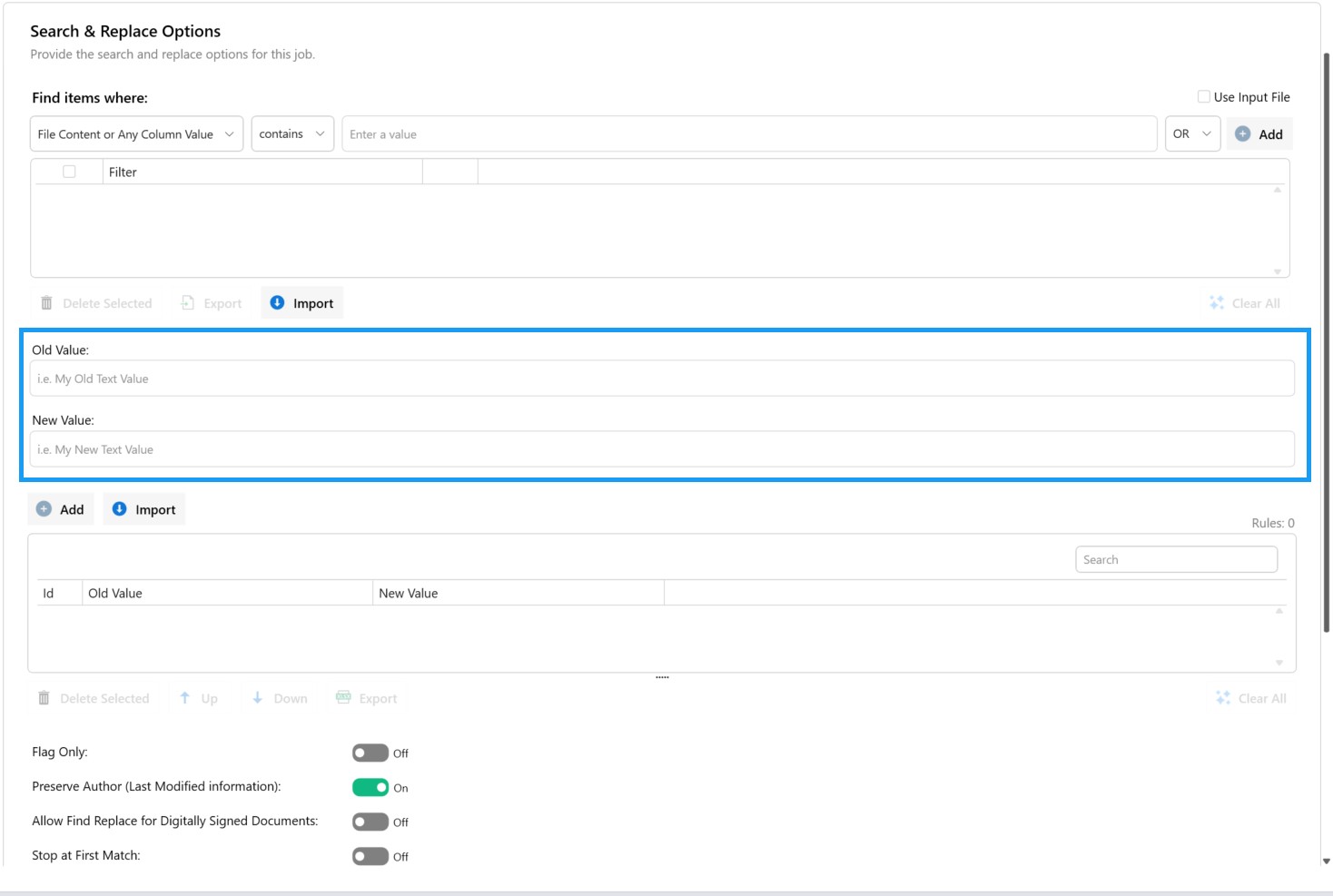The width and height of the screenshot is (1333, 896).
Task: Click the scroll-down arrow of the rules table
Action: click(x=1279, y=663)
